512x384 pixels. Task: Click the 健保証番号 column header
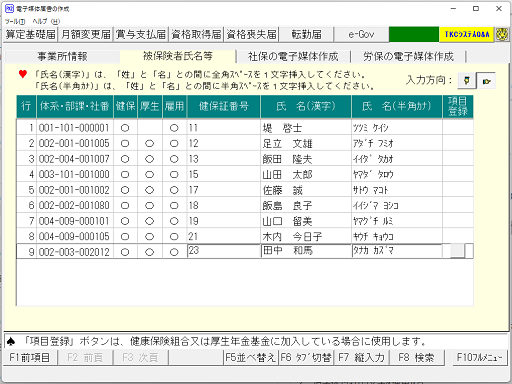click(x=224, y=106)
